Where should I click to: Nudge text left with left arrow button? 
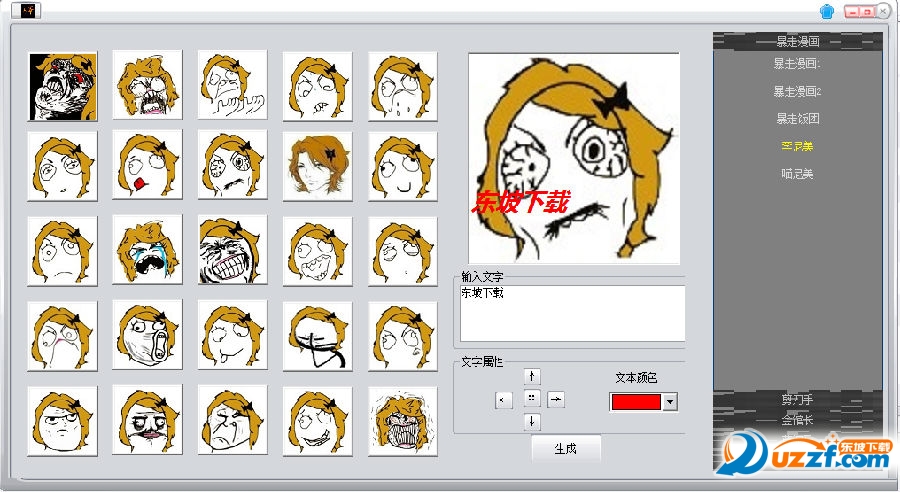pos(503,400)
